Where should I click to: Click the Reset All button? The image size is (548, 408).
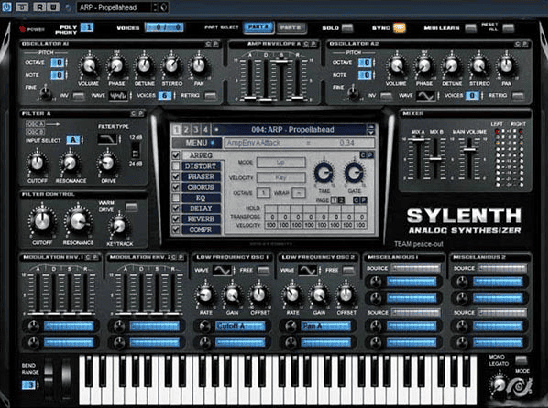coord(508,28)
